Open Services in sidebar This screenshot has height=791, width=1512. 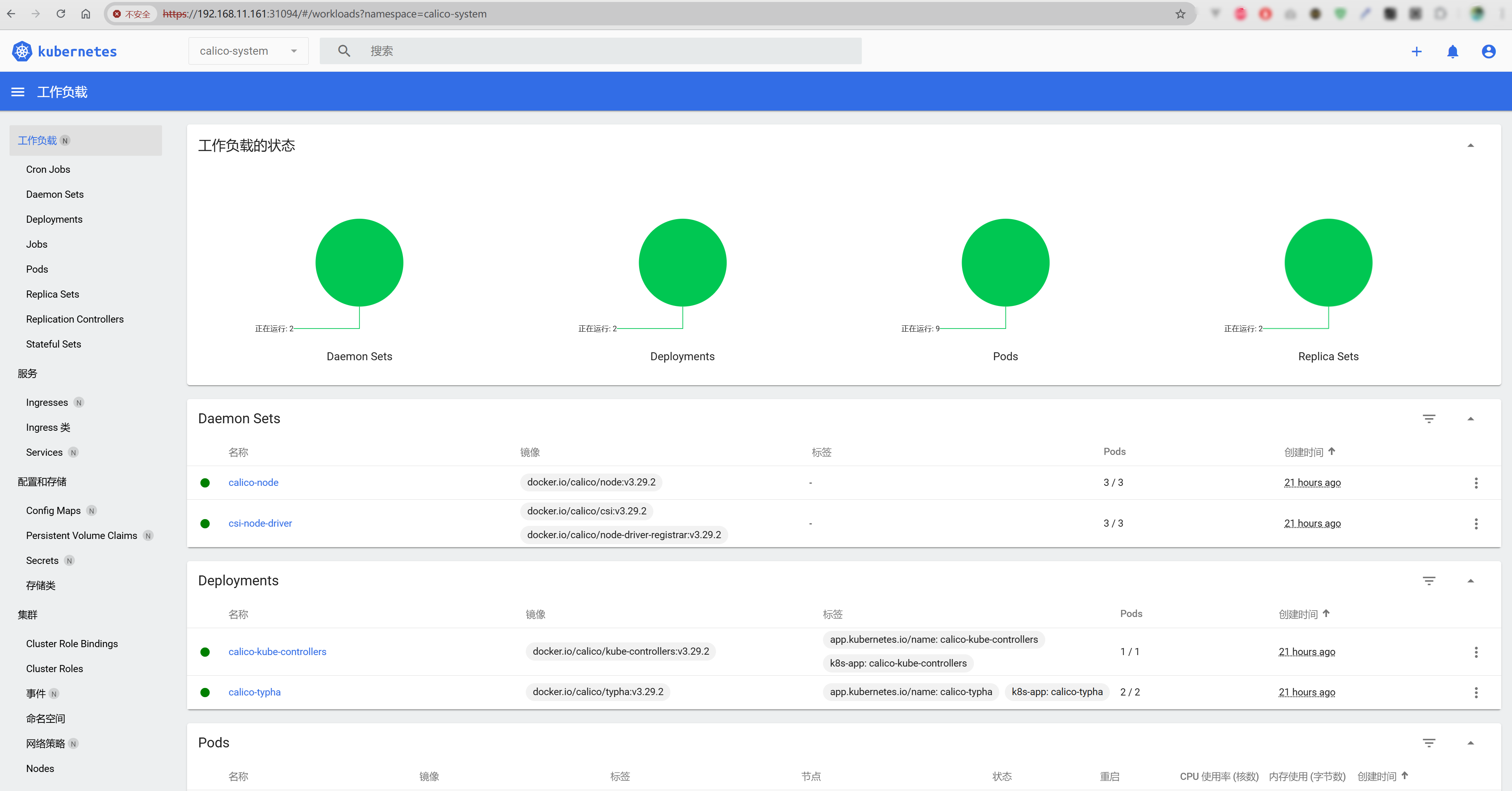coord(44,452)
